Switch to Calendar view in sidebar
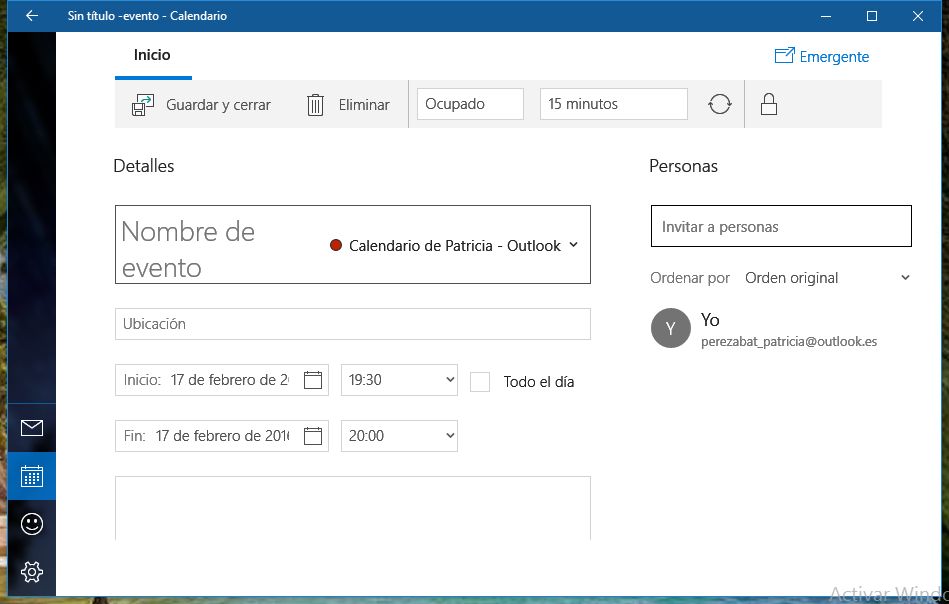 32,476
